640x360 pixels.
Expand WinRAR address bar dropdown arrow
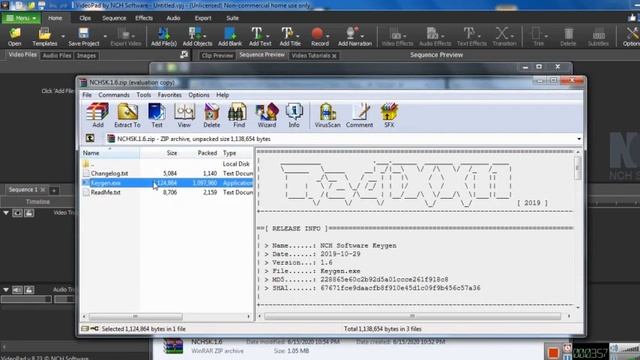[579, 139]
